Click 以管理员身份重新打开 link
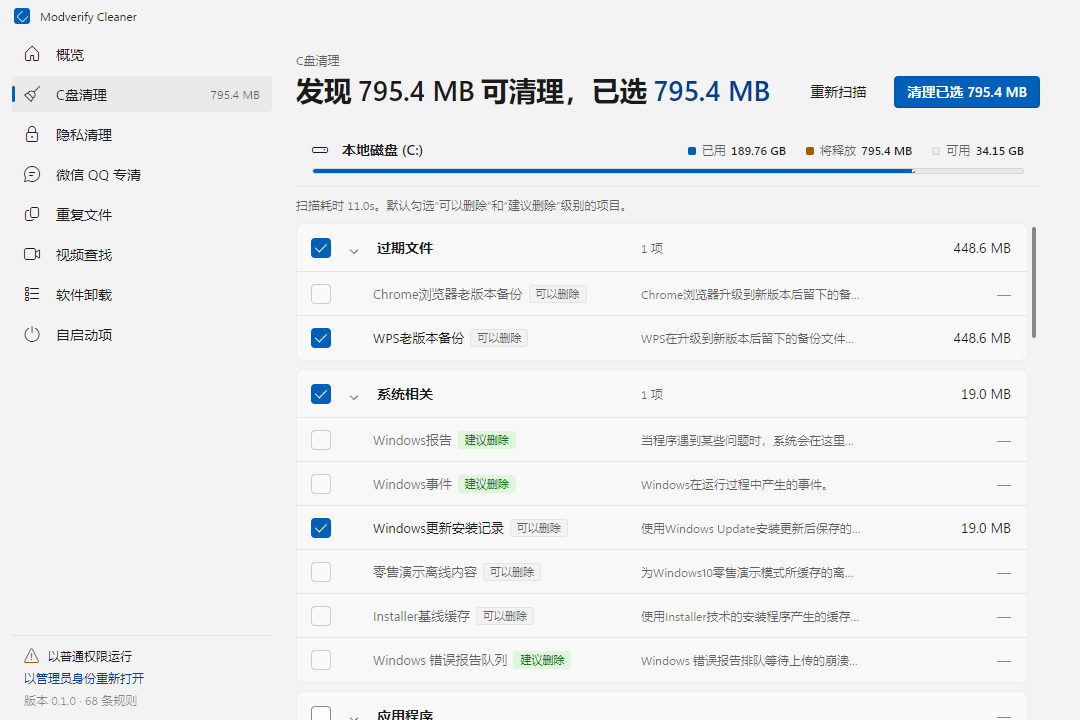The height and width of the screenshot is (720, 1080). tap(84, 678)
